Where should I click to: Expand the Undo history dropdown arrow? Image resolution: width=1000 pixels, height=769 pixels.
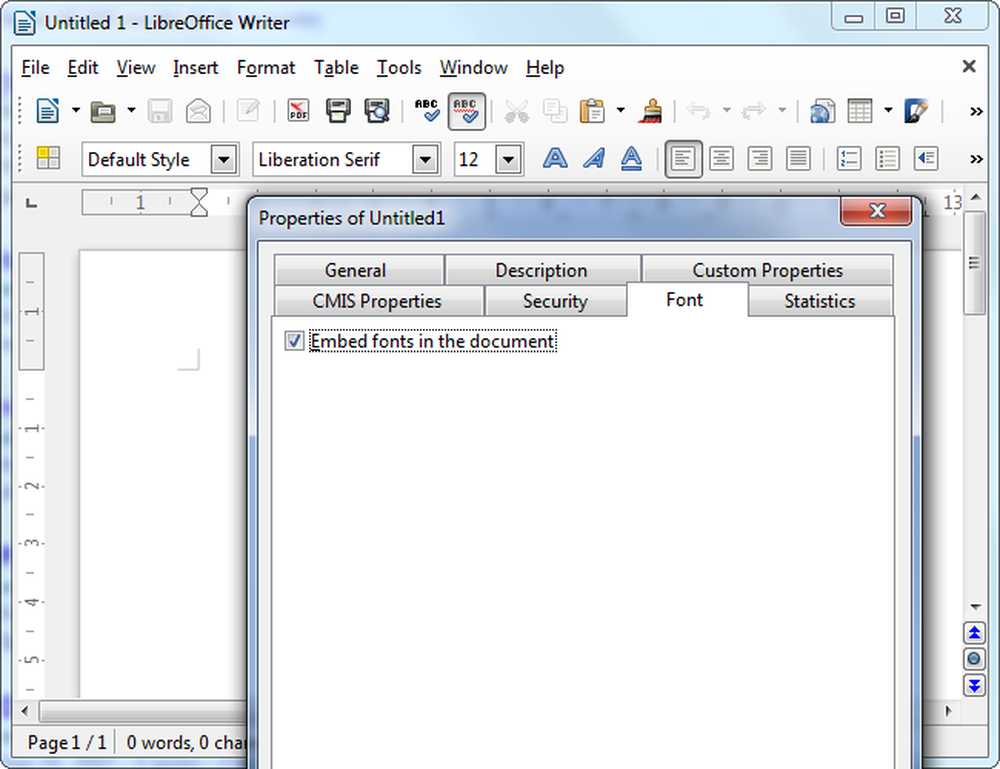tap(726, 110)
